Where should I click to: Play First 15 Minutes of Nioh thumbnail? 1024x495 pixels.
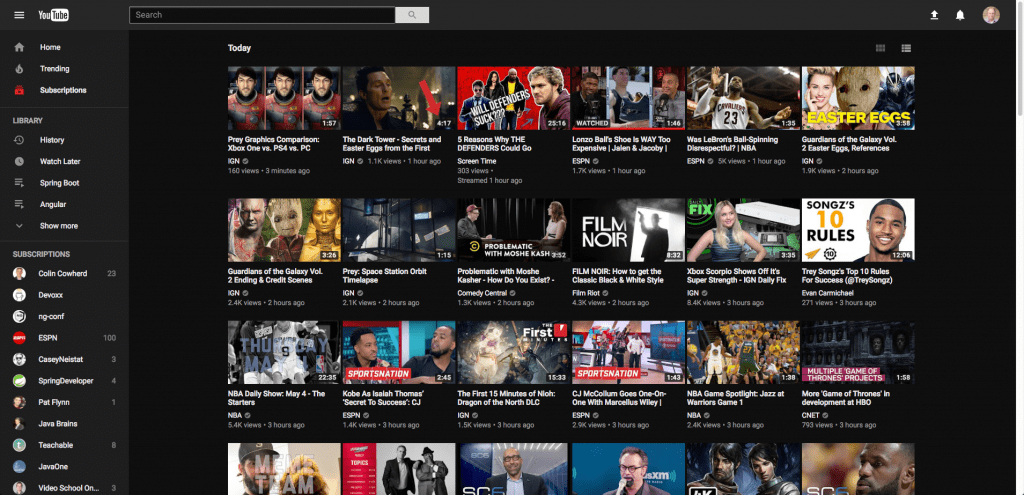tap(513, 353)
